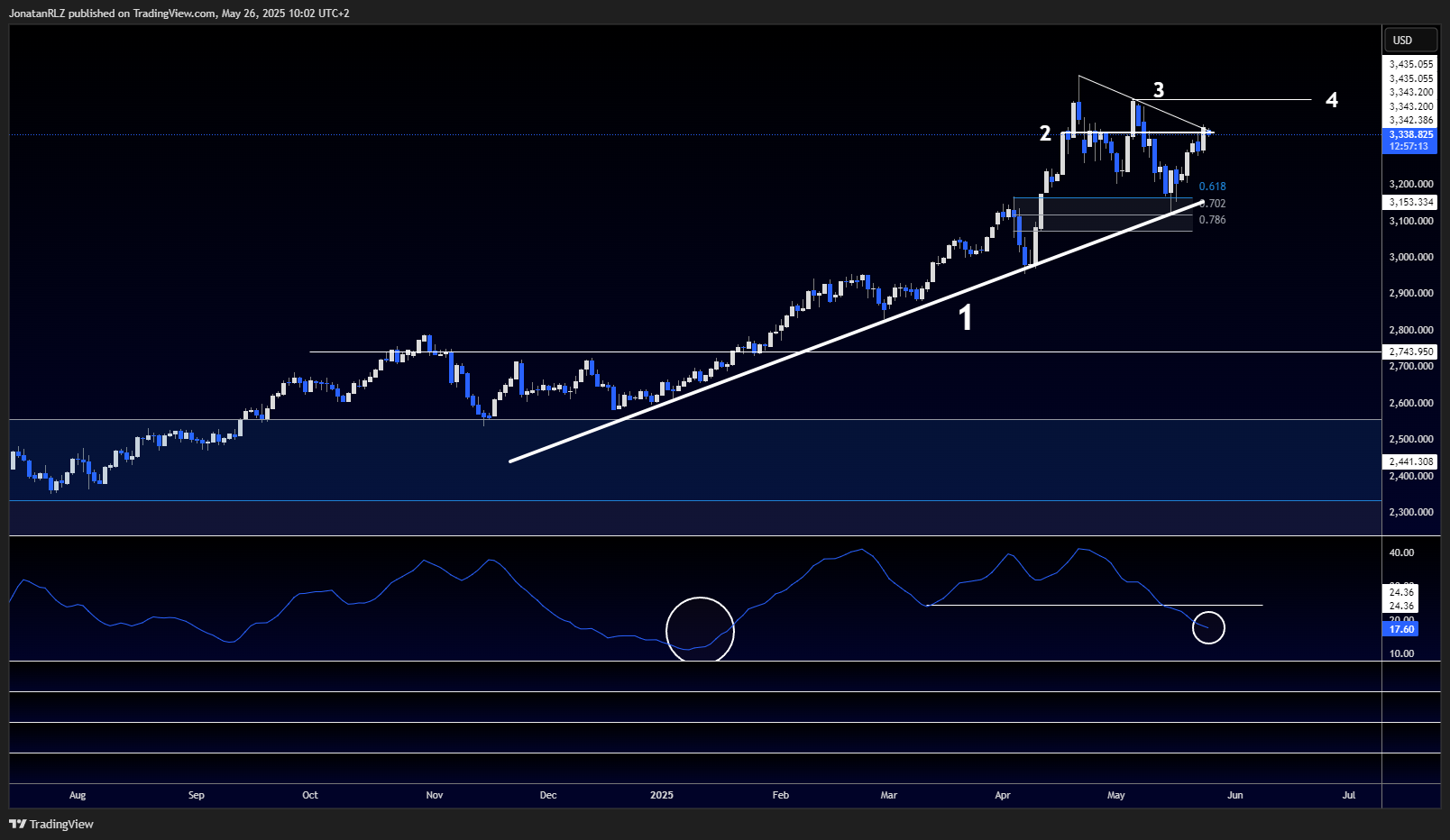Click the 2,441.308 price axis label
Viewport: 1450px width, 840px height.
(x=1410, y=461)
